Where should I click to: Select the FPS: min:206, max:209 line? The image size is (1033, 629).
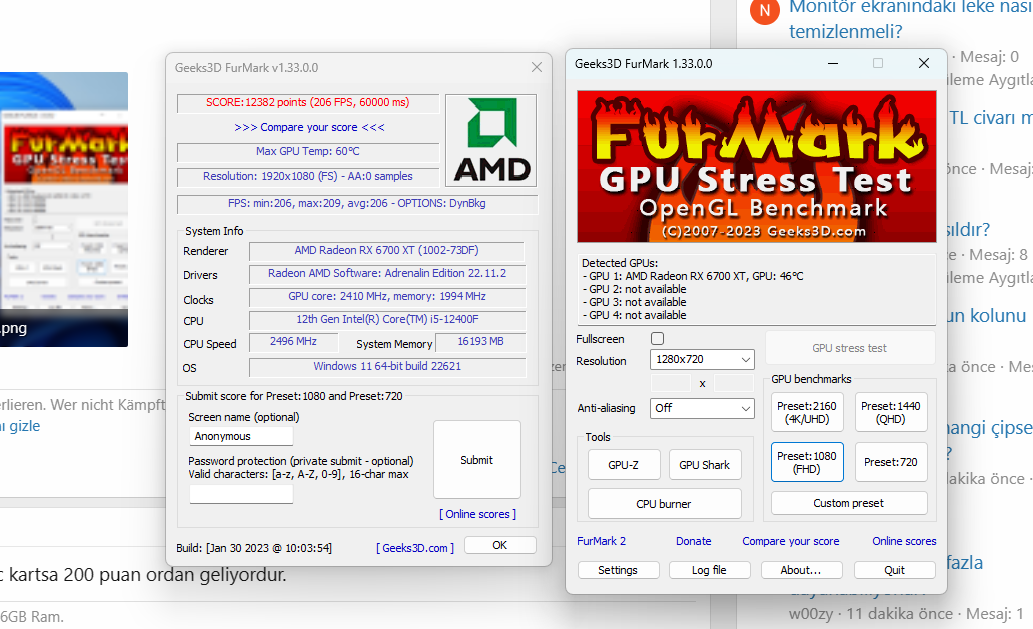point(357,204)
